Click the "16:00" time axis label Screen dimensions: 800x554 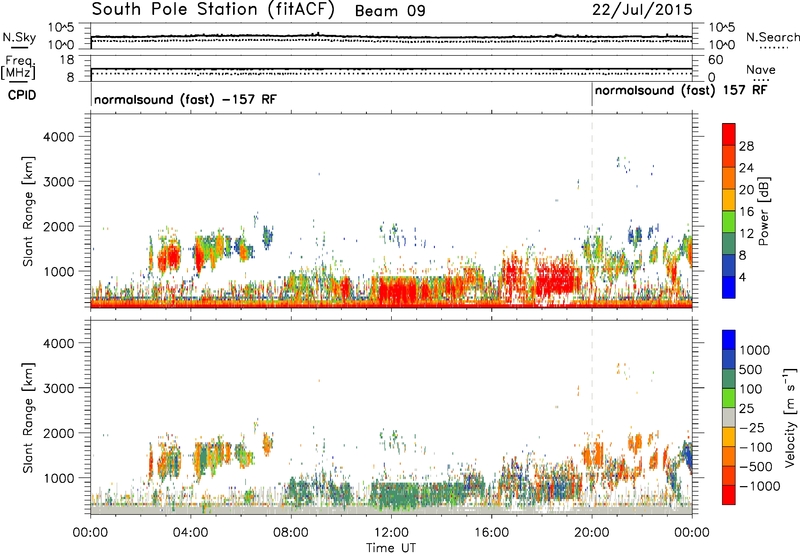[491, 533]
